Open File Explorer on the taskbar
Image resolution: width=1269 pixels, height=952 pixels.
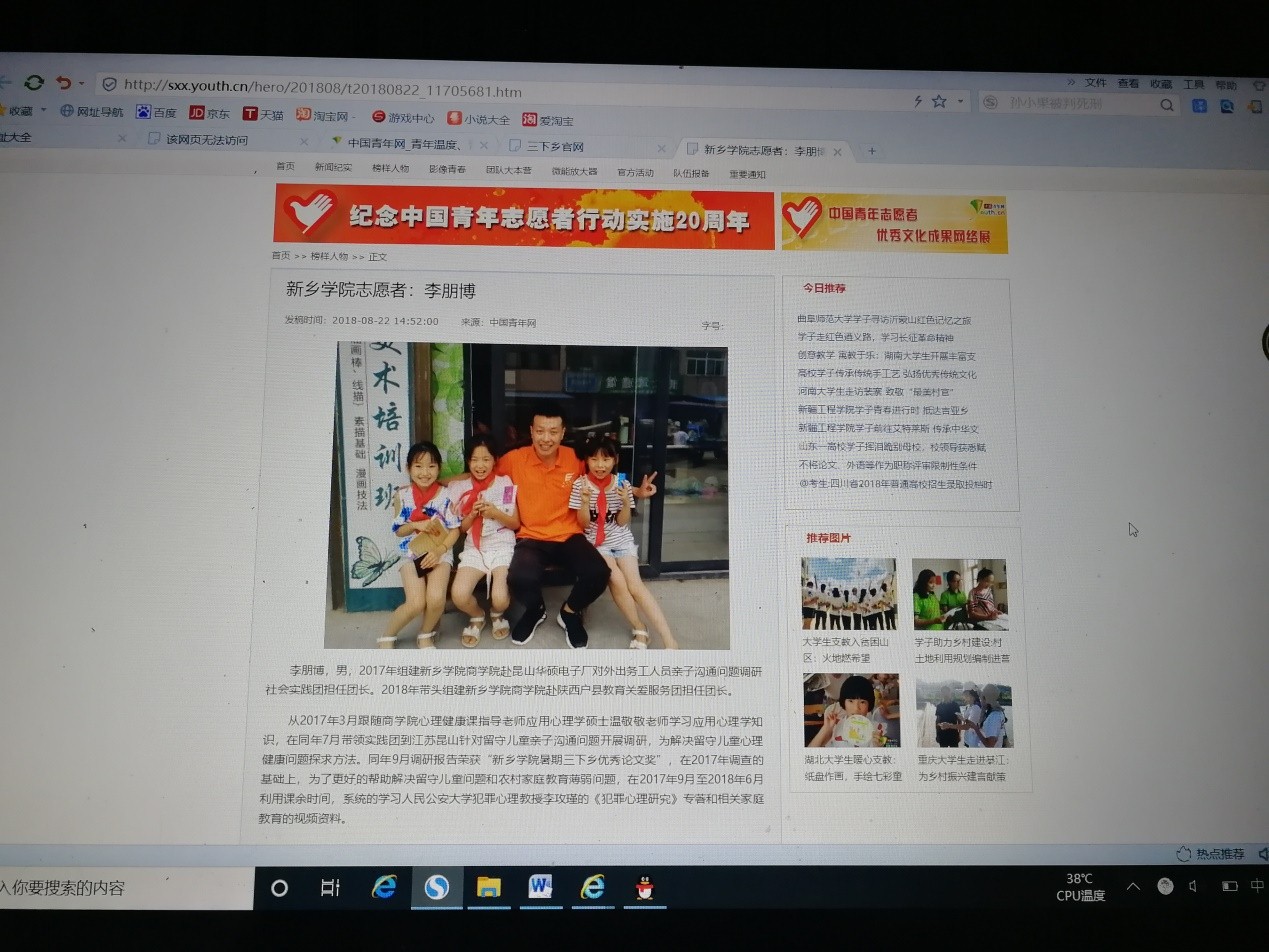[x=488, y=887]
